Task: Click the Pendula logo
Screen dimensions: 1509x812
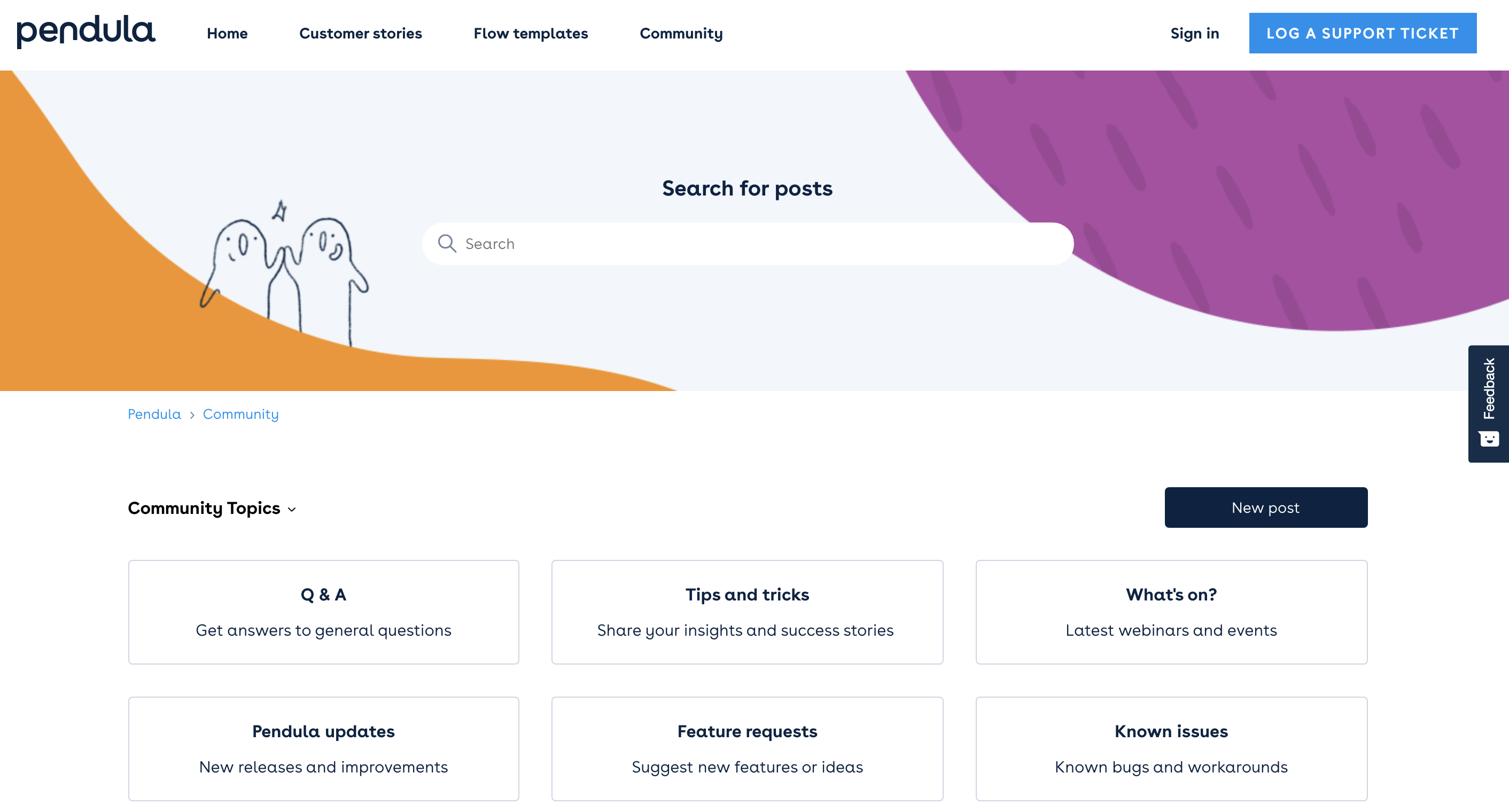Action: pos(85,32)
